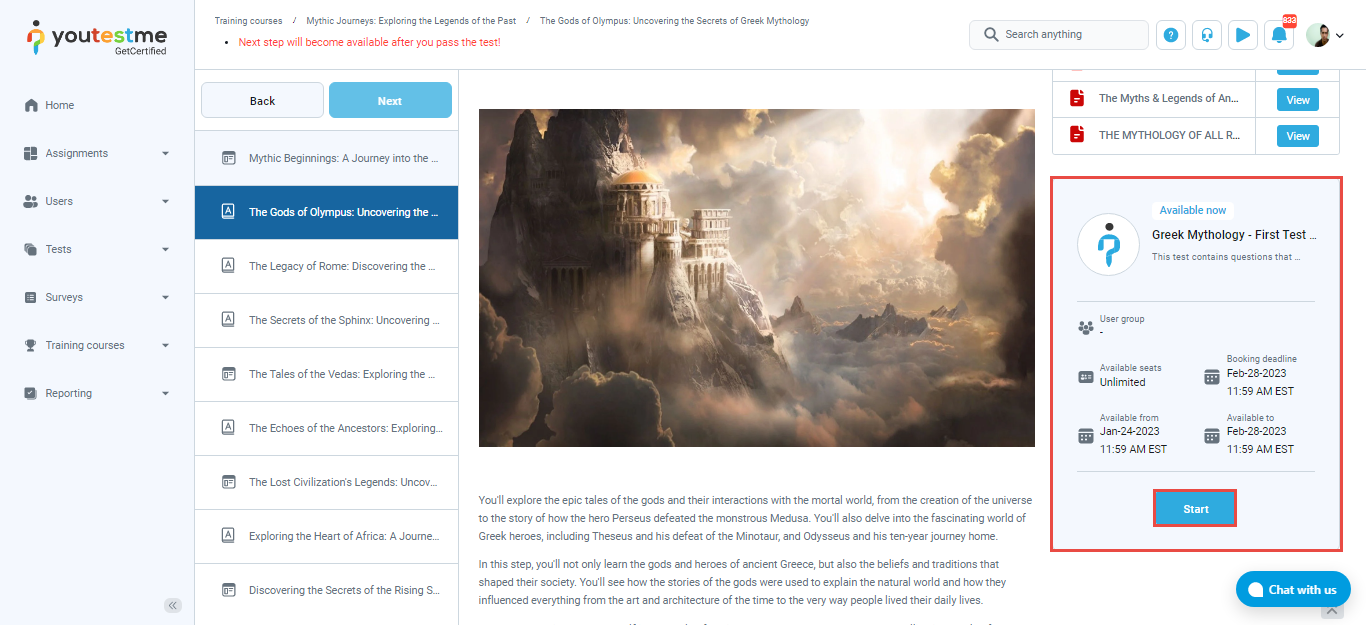Click the step icon beside The Lost Civilization's Legends

pos(228,482)
